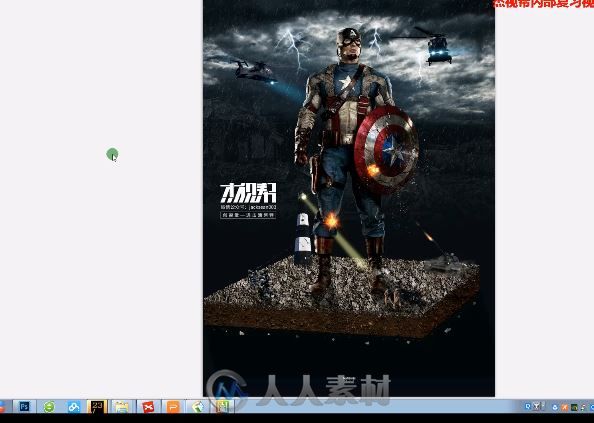Click the white wolf-head tray icon
Screen dimensions: 594x423
(x=537, y=406)
